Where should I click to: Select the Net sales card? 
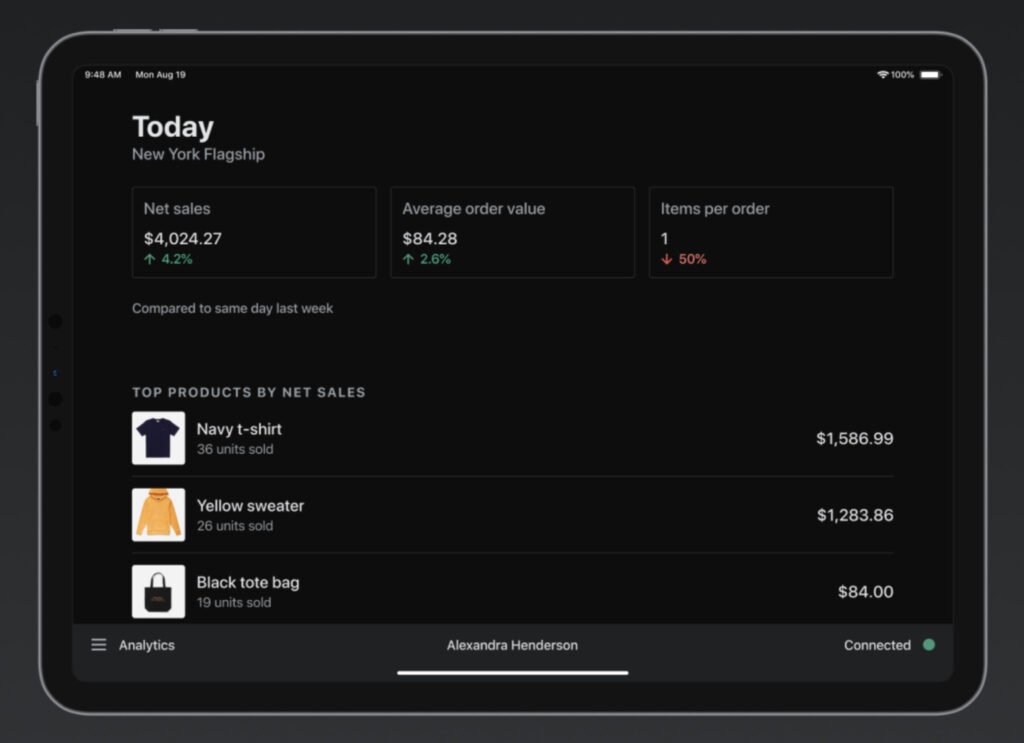[254, 232]
